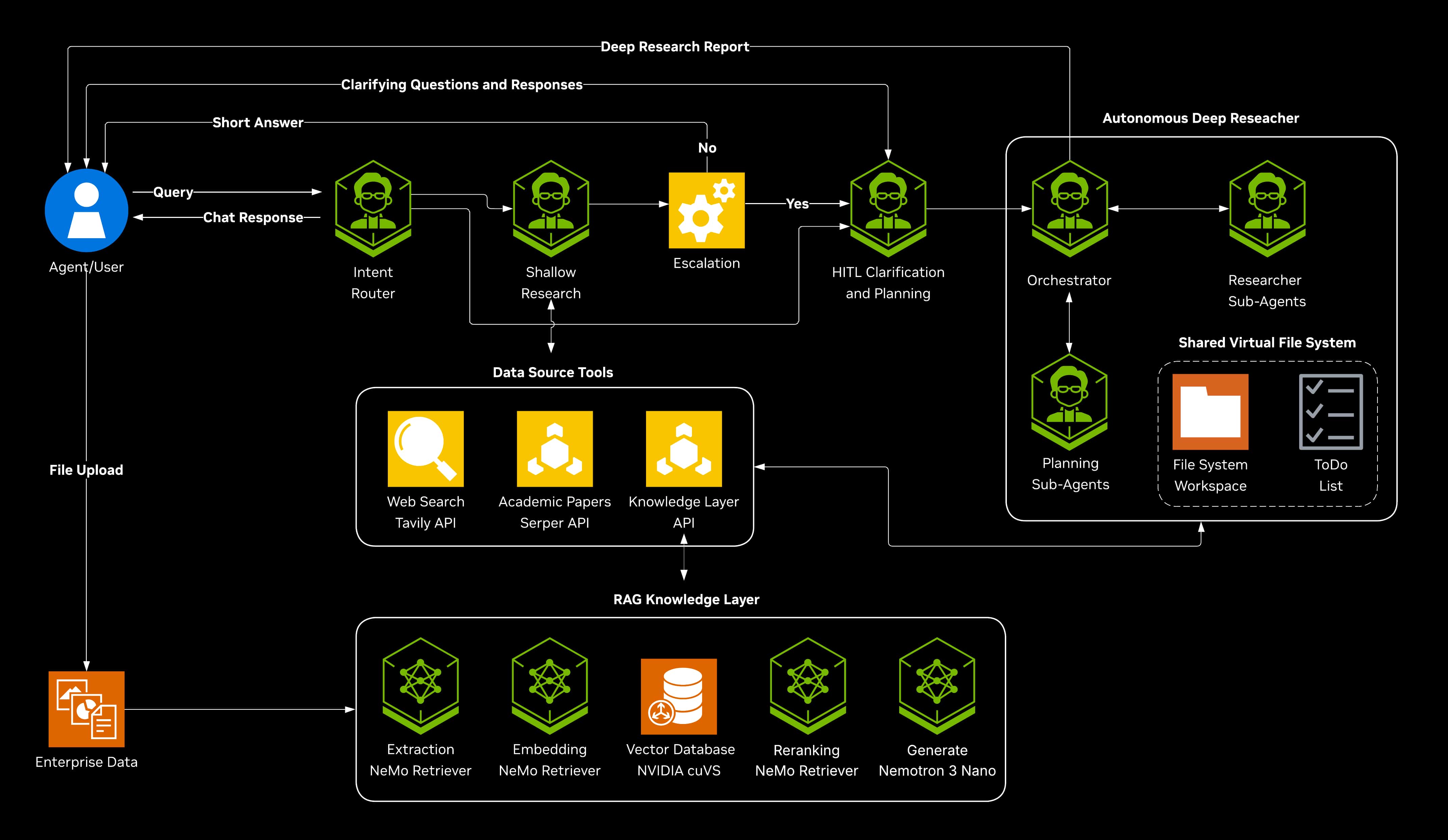The image size is (1448, 840).
Task: Click the Deep Research Report label
Action: click(x=675, y=47)
